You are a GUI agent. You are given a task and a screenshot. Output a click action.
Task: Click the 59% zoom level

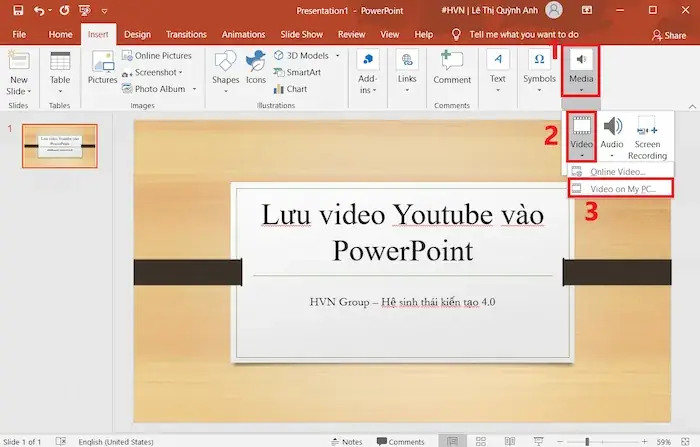point(663,442)
